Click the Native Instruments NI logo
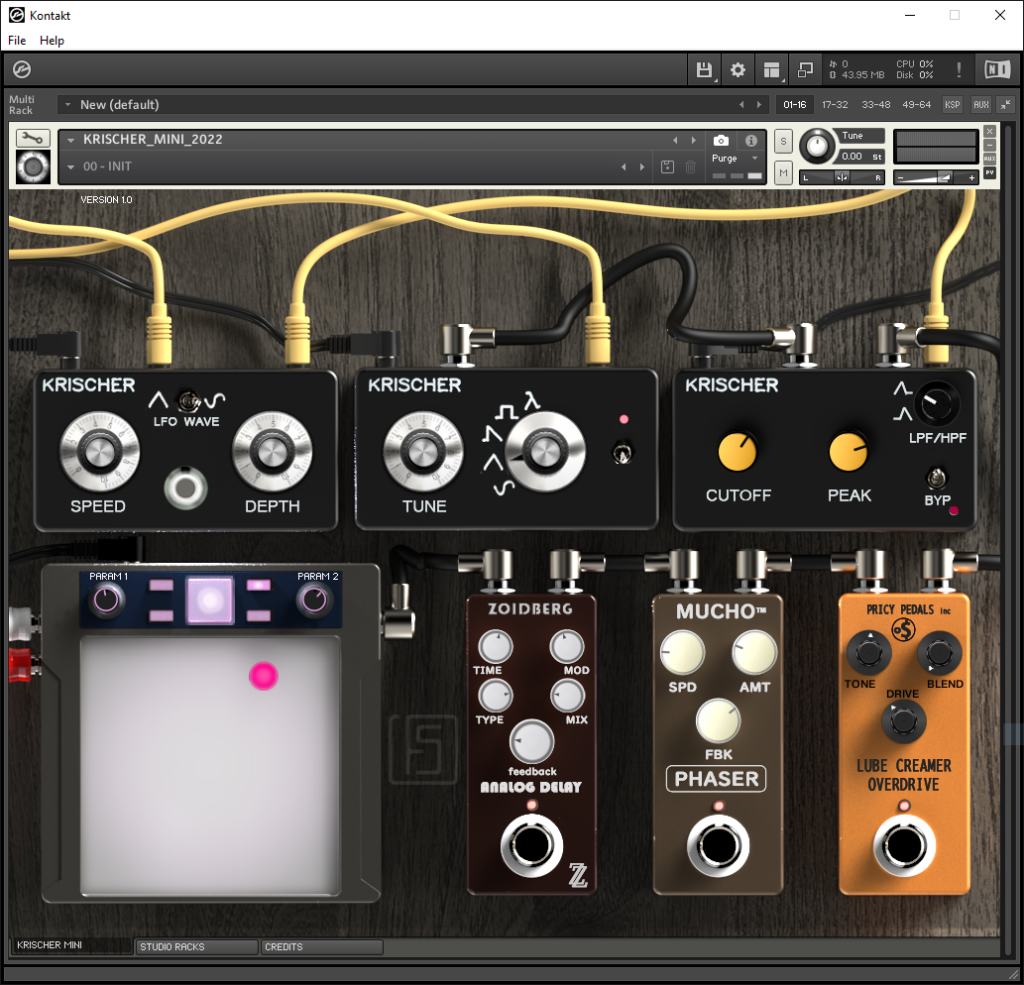1024x985 pixels. 997,69
